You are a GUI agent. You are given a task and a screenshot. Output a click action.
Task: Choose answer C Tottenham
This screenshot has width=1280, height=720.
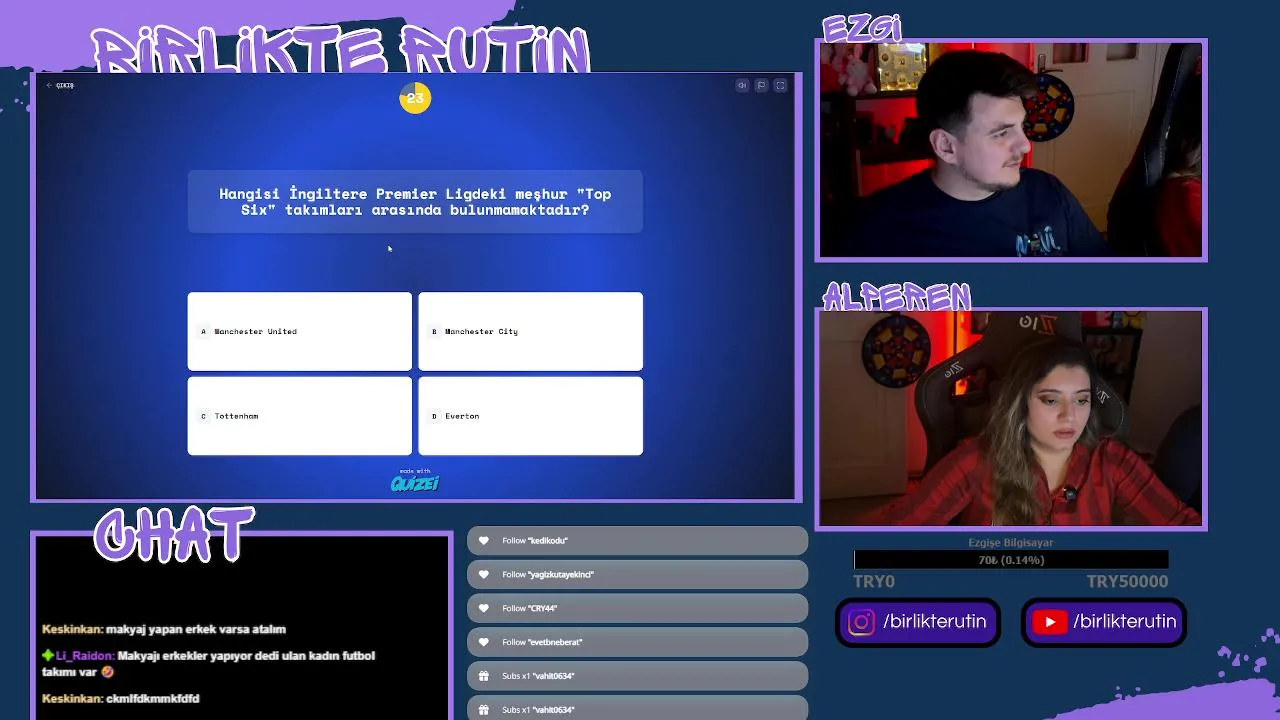click(299, 416)
